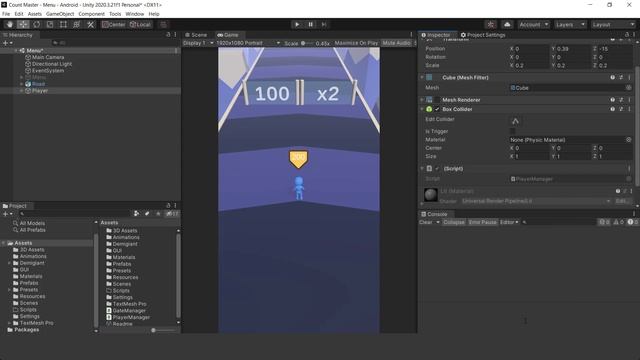Open the Assets menu
Screen dimensions: 640x360
coord(35,14)
